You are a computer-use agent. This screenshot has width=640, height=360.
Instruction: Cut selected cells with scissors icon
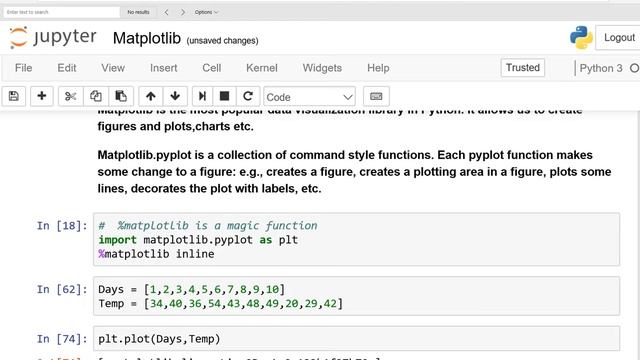[71, 96]
